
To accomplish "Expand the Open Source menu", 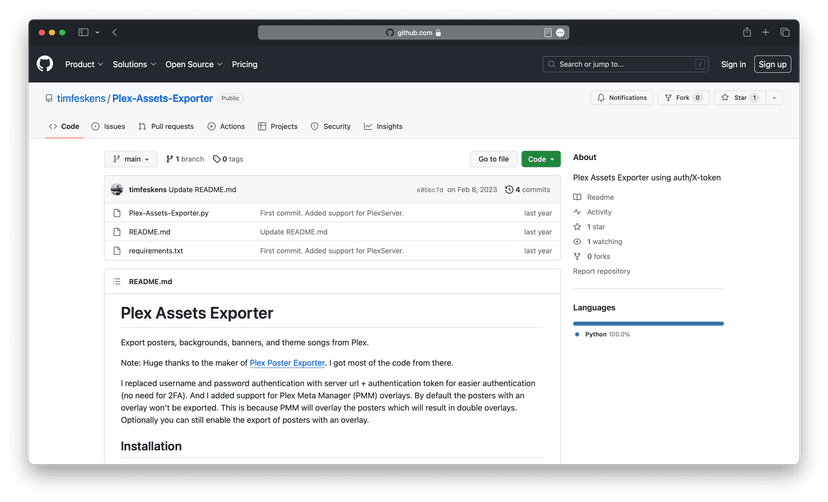I will pos(194,64).
